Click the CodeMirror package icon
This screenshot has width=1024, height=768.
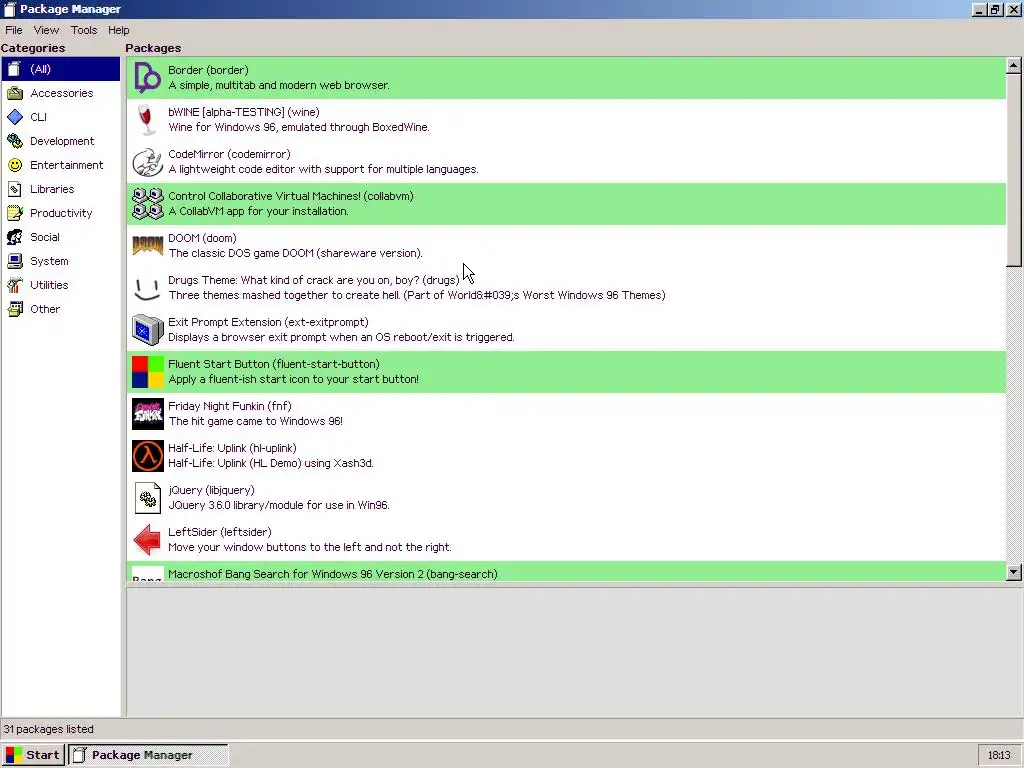[x=148, y=162]
